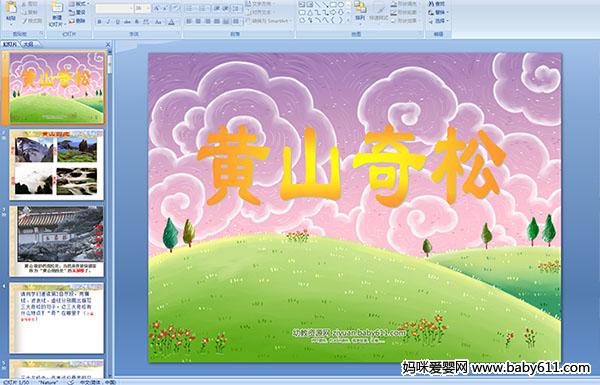Click the Find icon in editing group
The height and width of the screenshot is (385, 600).
tap(437, 4)
